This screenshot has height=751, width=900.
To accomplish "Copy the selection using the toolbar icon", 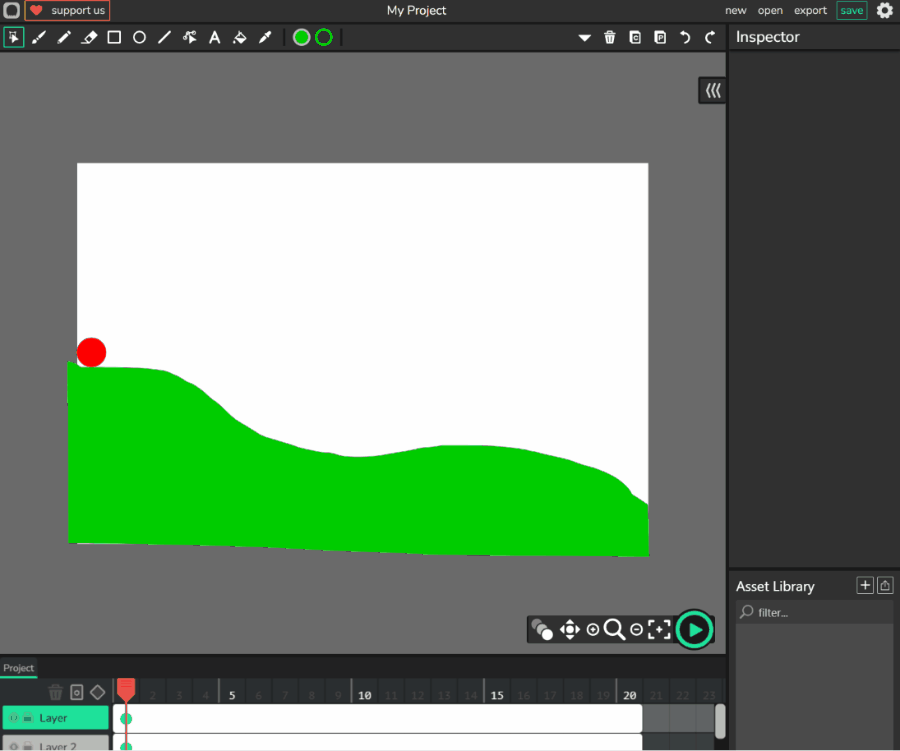I will (x=635, y=37).
